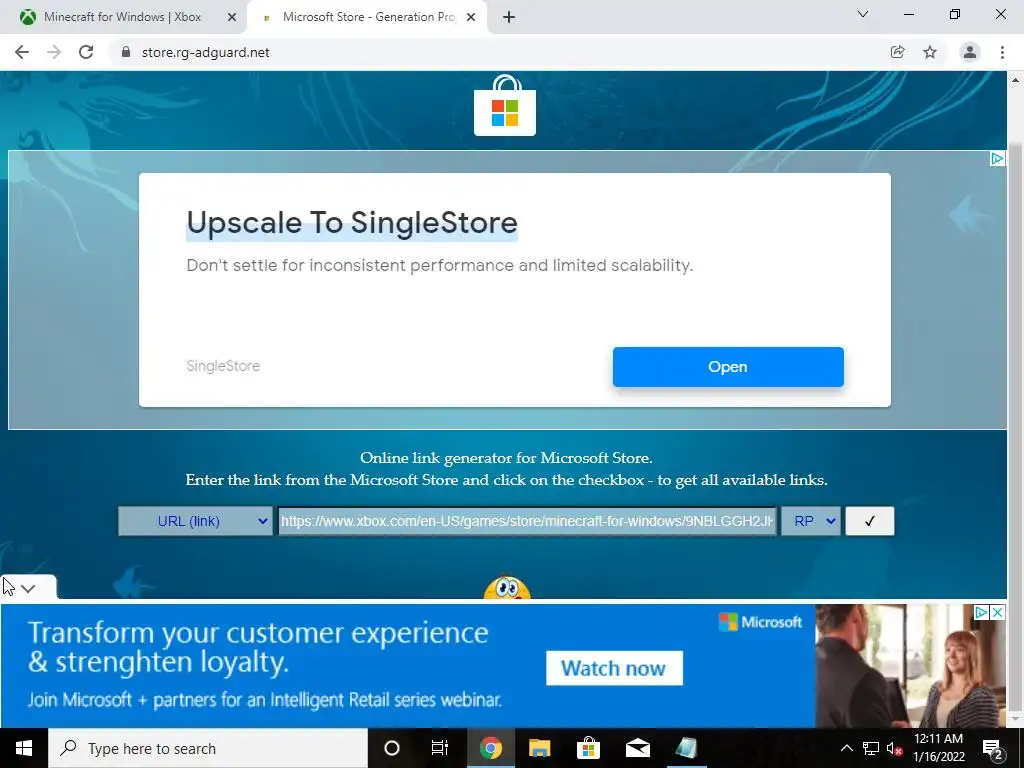
Task: Click the notepad-like app on taskbar
Action: [686, 748]
